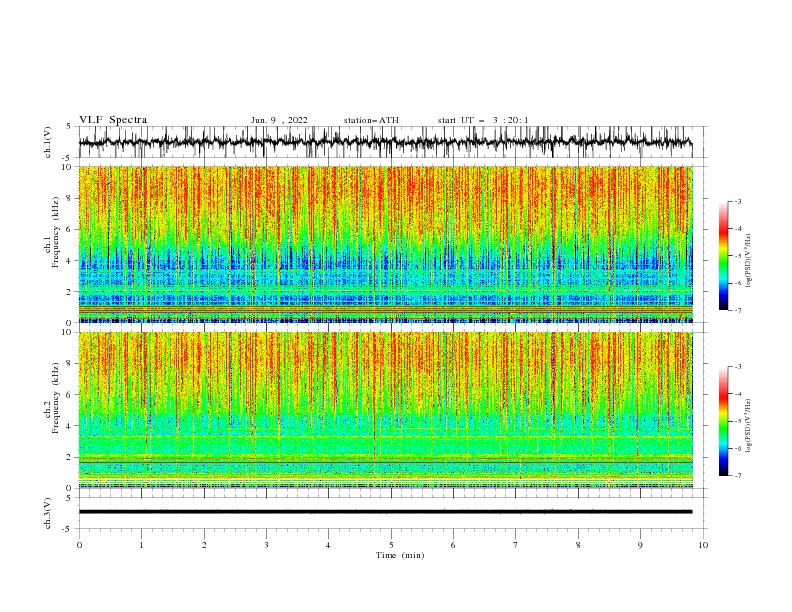The height and width of the screenshot is (612, 792).
Task: Click the ch.1 color bar 'log(PSD)(V²/Hz)' label
Action: 749,261
